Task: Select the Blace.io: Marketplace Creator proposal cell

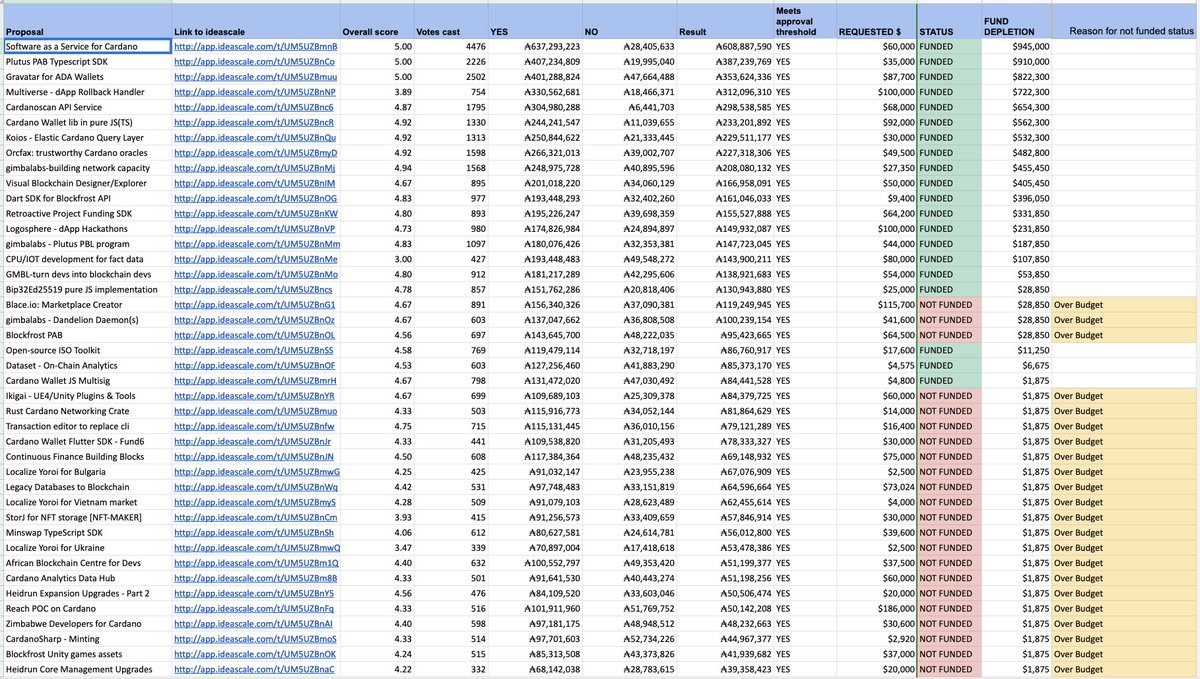Action: pos(85,305)
